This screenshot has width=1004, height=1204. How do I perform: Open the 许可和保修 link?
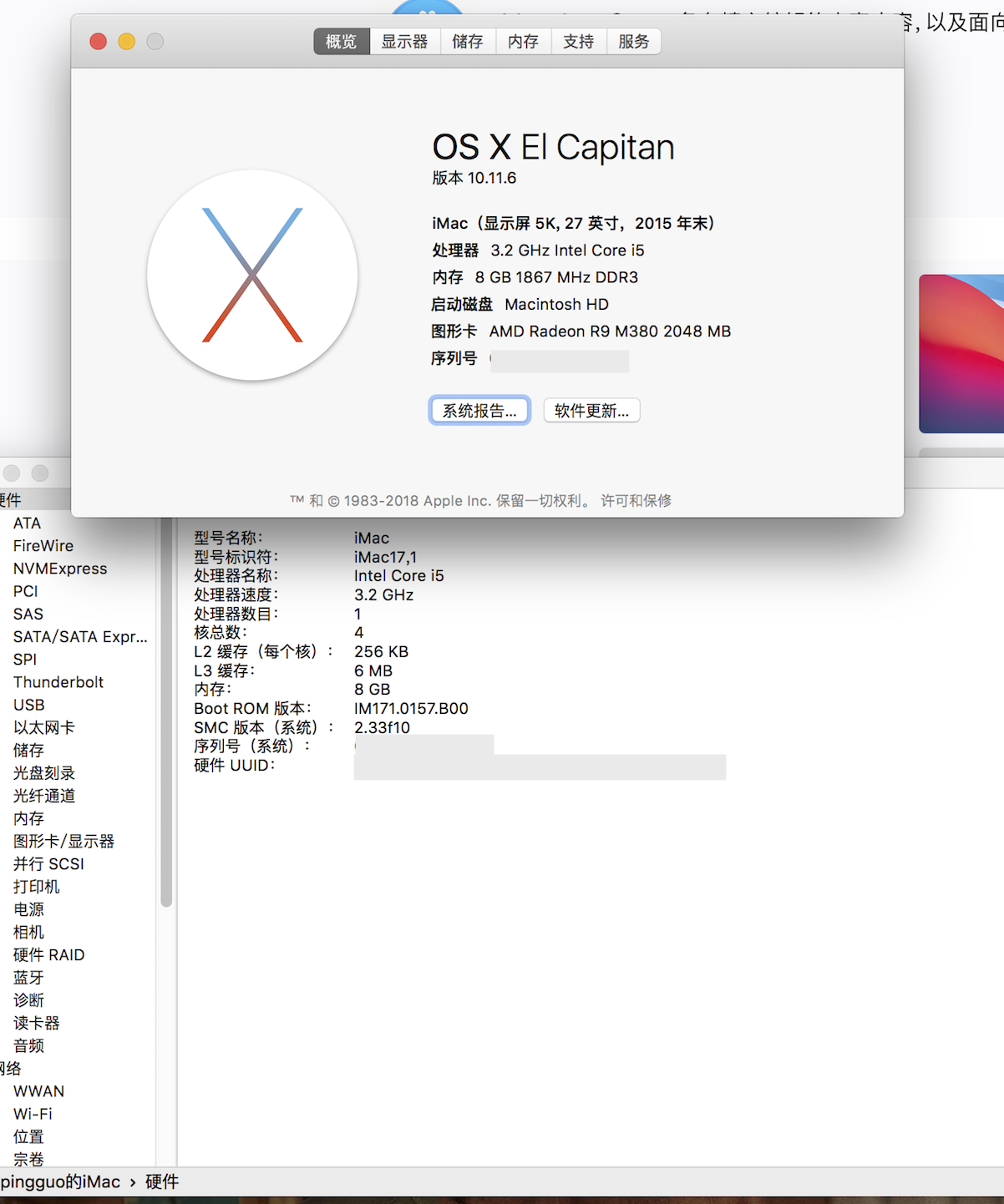(636, 501)
